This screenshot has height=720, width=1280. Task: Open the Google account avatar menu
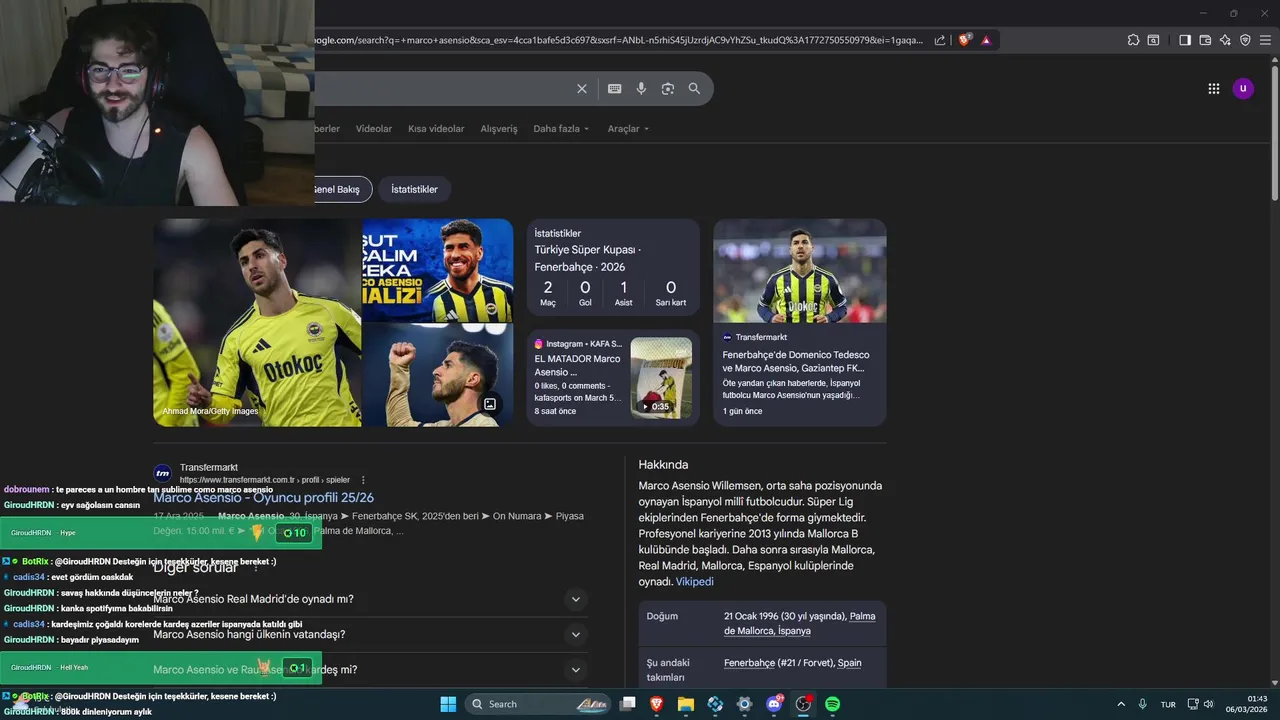1243,89
